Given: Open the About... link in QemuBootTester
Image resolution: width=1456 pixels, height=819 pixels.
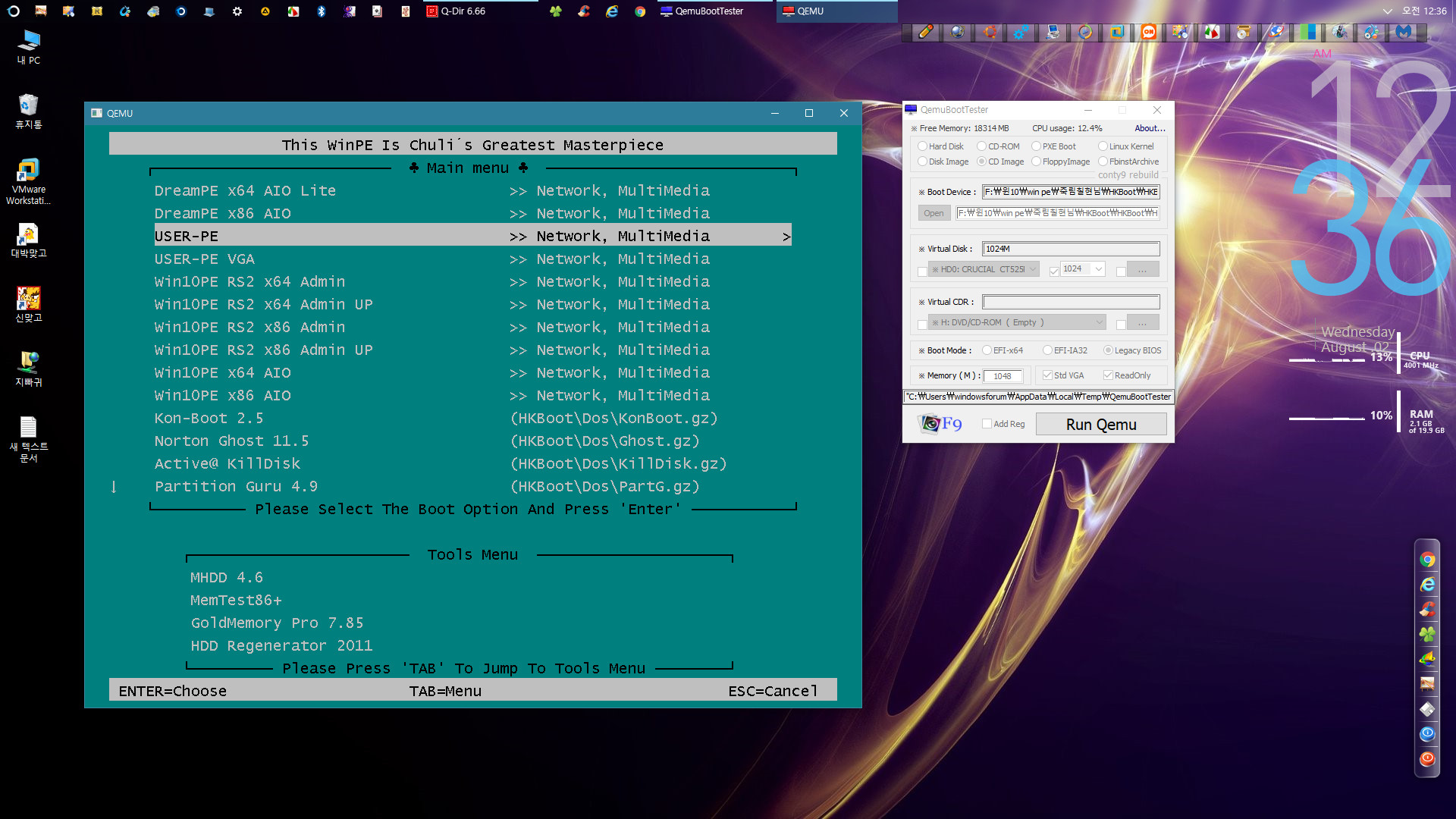Looking at the screenshot, I should pyautogui.click(x=1150, y=128).
